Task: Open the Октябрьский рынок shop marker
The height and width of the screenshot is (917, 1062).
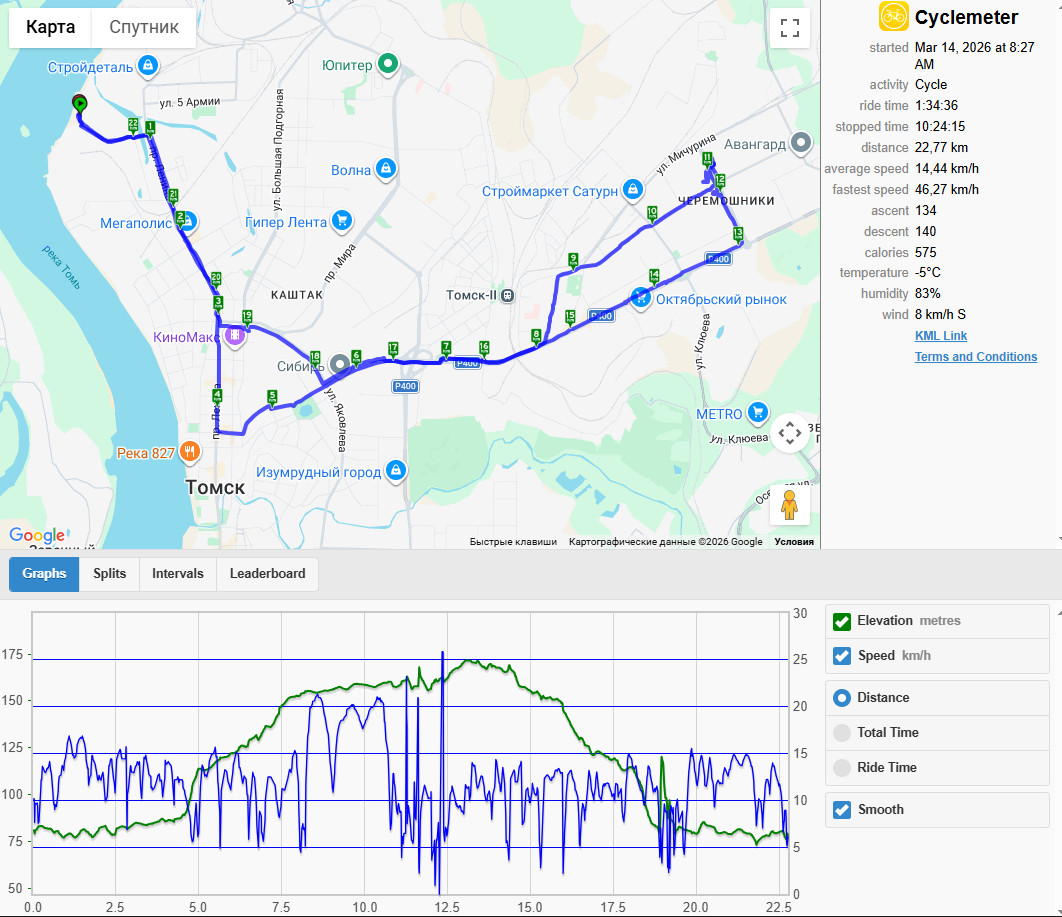Action: pyautogui.click(x=640, y=297)
